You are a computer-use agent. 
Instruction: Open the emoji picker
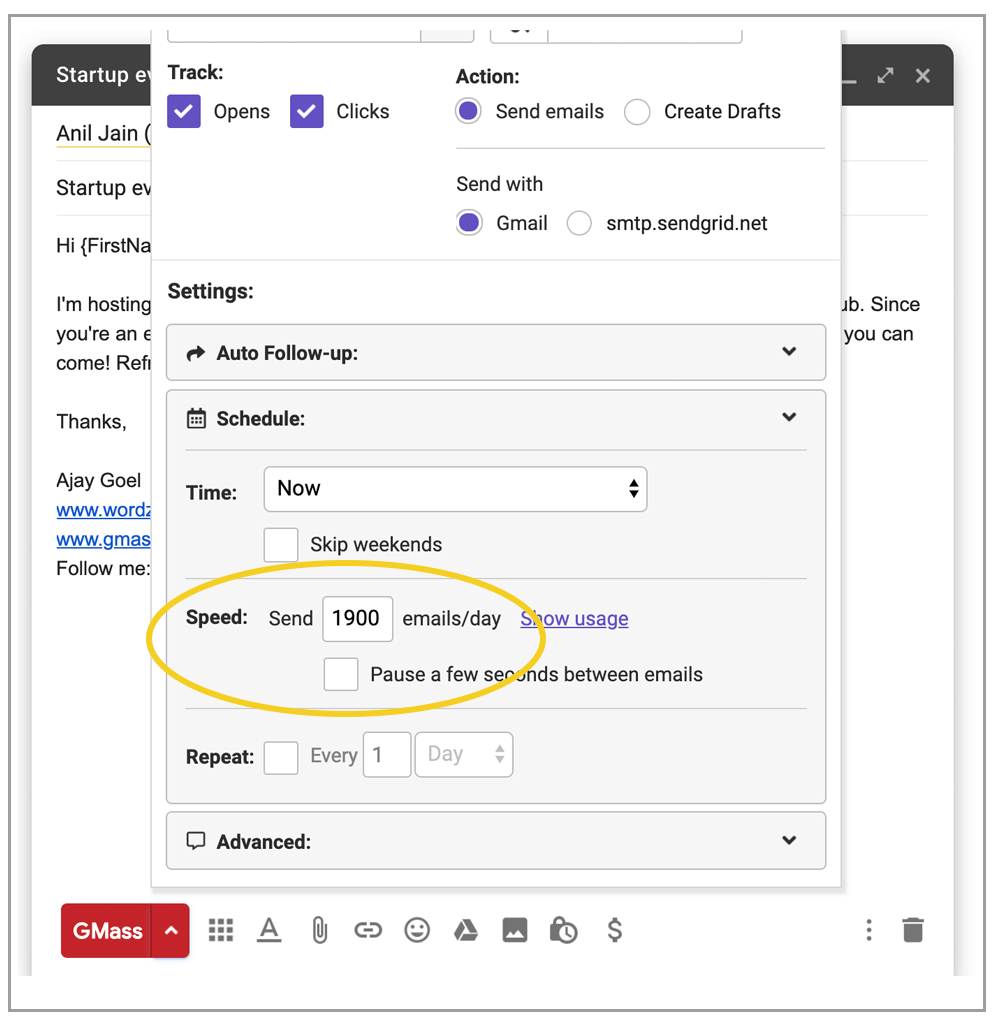(x=417, y=930)
